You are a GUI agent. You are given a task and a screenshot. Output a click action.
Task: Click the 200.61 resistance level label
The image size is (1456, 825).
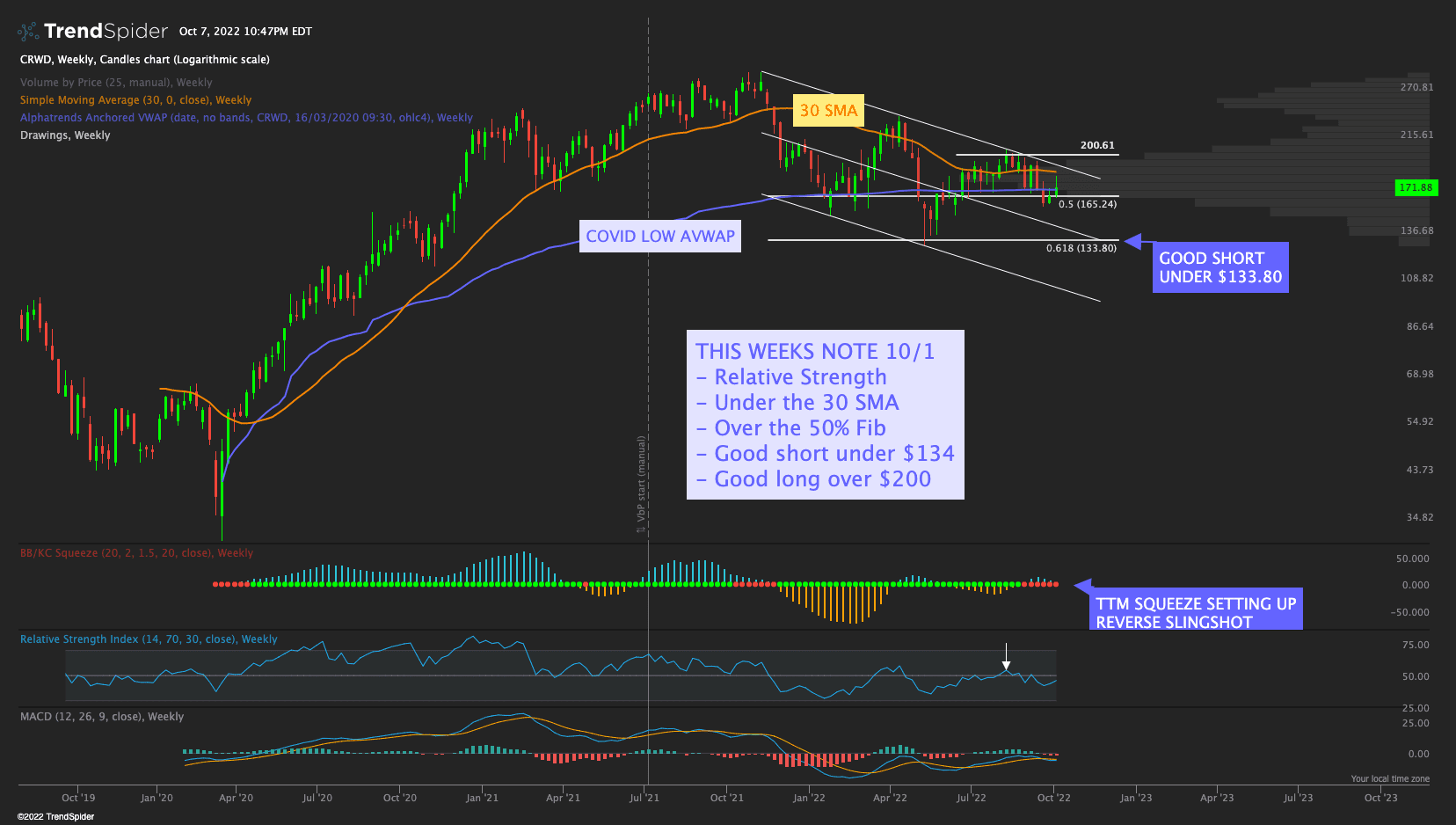coord(1096,146)
